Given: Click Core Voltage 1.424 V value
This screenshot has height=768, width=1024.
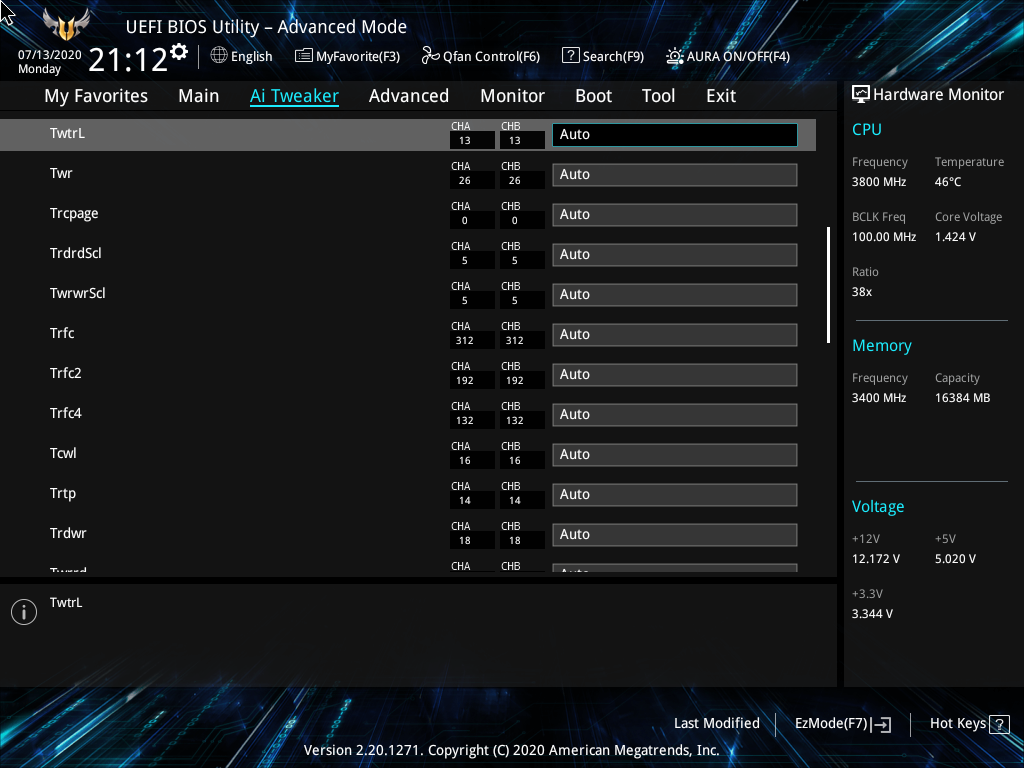Looking at the screenshot, I should point(955,237).
